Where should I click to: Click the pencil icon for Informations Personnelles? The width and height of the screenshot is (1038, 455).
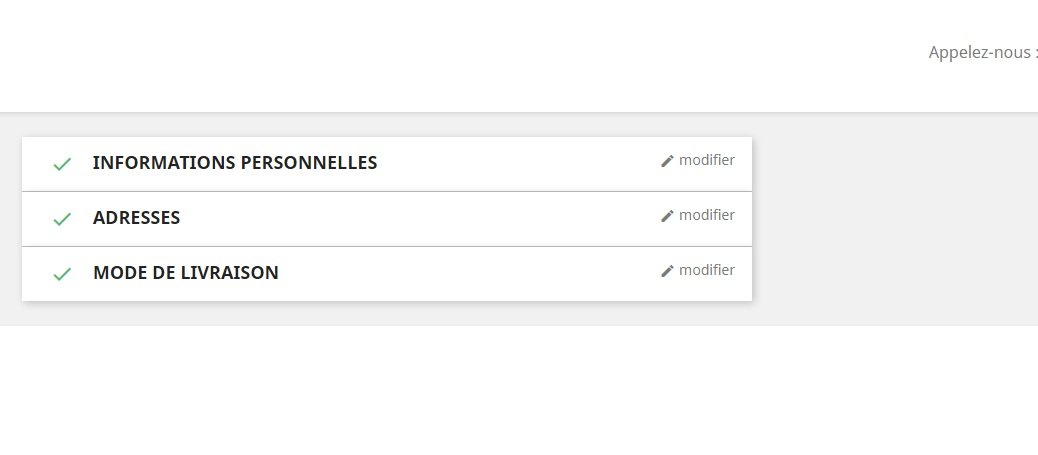pos(668,161)
